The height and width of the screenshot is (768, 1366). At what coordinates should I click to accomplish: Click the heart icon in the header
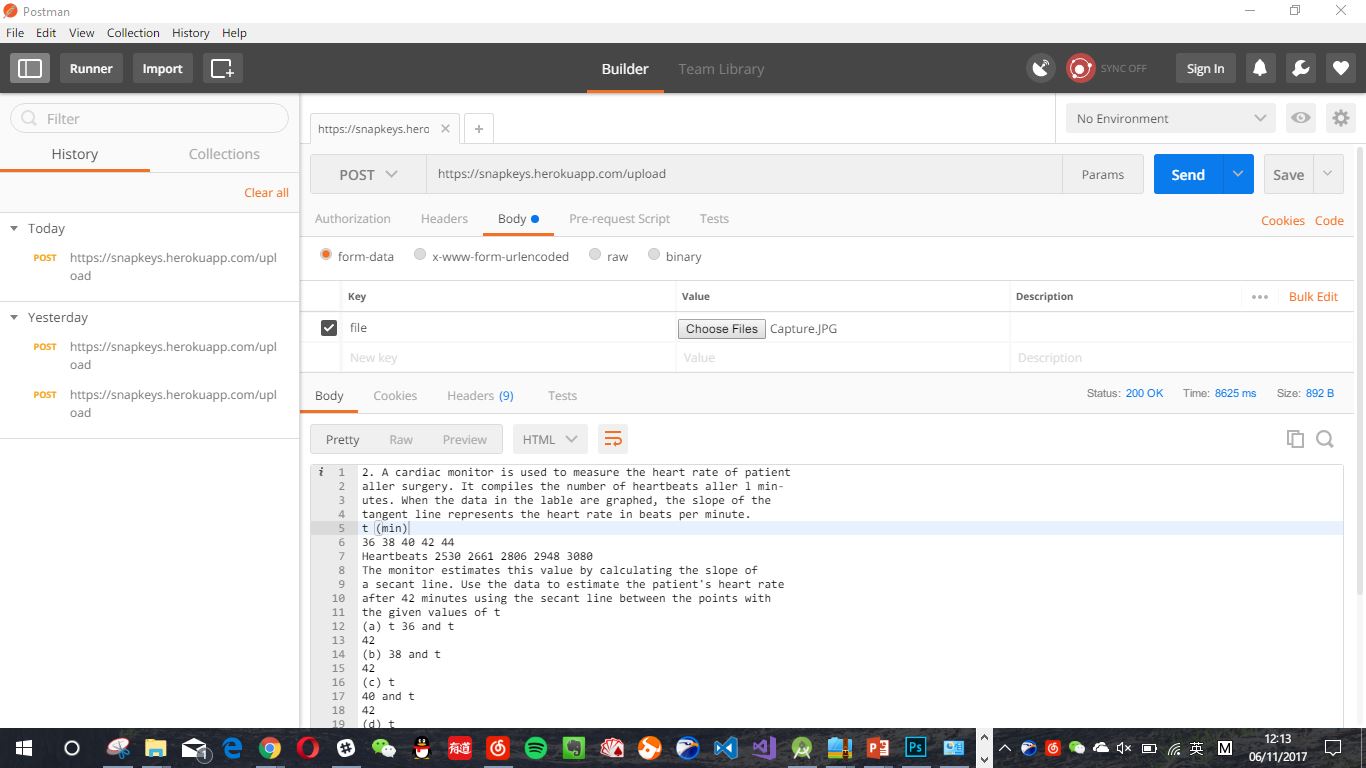(1341, 68)
